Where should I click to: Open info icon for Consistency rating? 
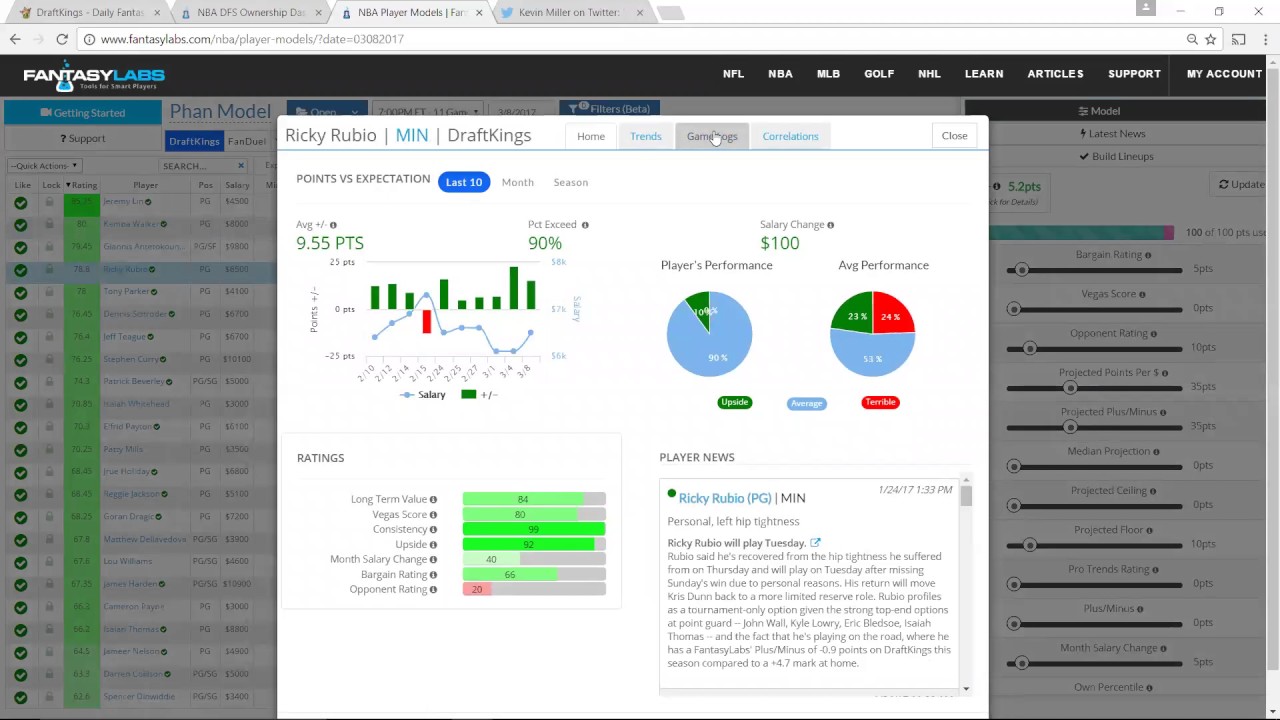(433, 529)
